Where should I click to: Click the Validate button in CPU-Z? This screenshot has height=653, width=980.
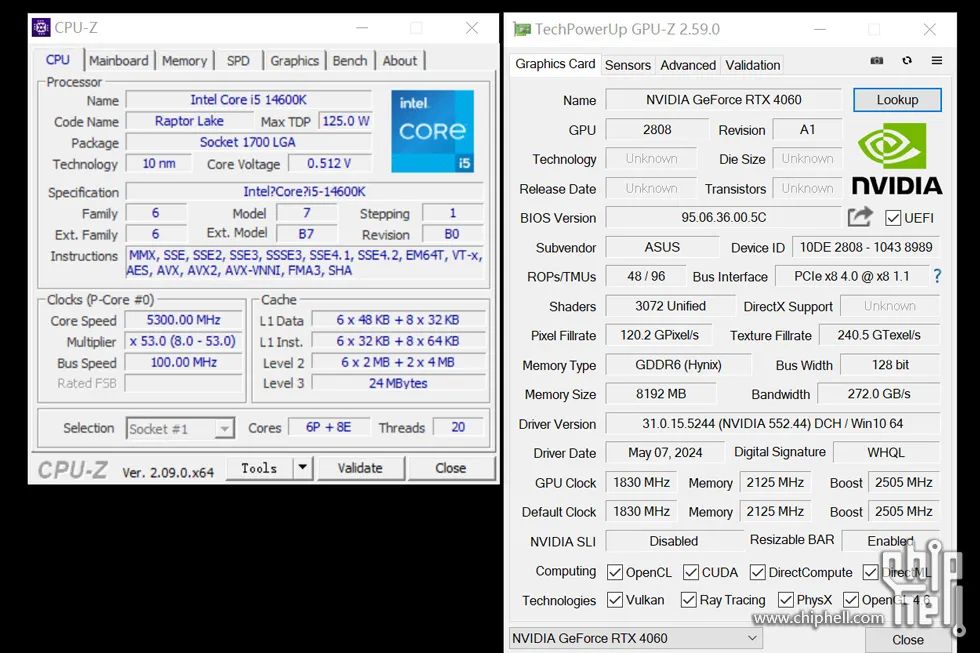[x=360, y=468]
